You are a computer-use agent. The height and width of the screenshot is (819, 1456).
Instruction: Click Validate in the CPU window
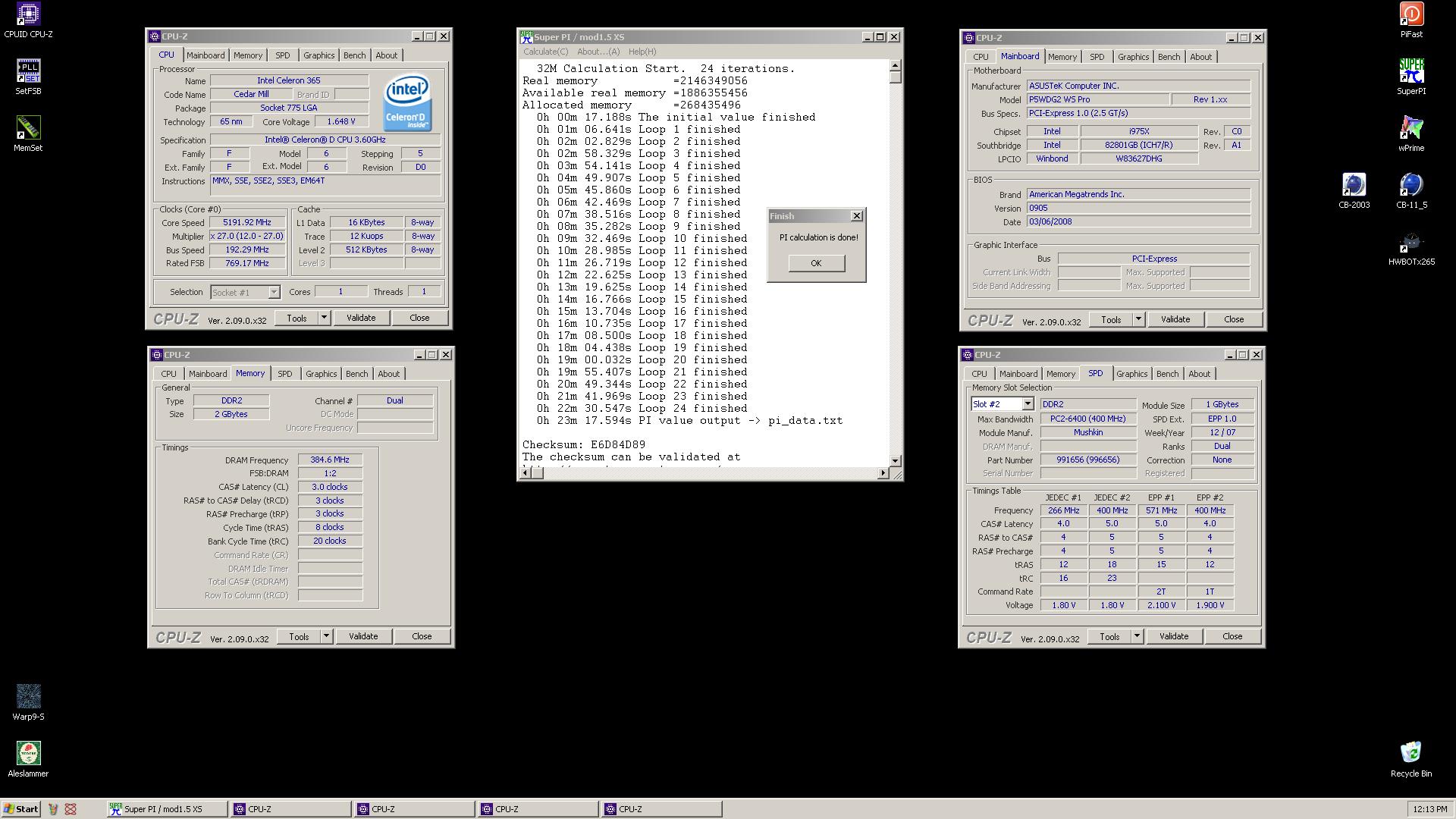coord(361,318)
